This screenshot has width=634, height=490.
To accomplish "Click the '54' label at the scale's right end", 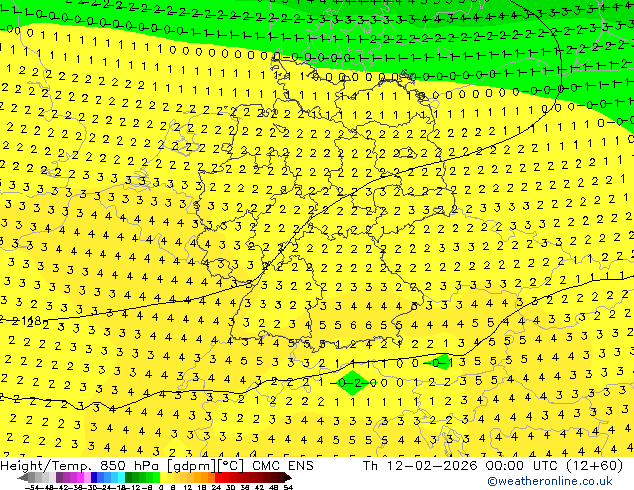I will click(288, 487).
